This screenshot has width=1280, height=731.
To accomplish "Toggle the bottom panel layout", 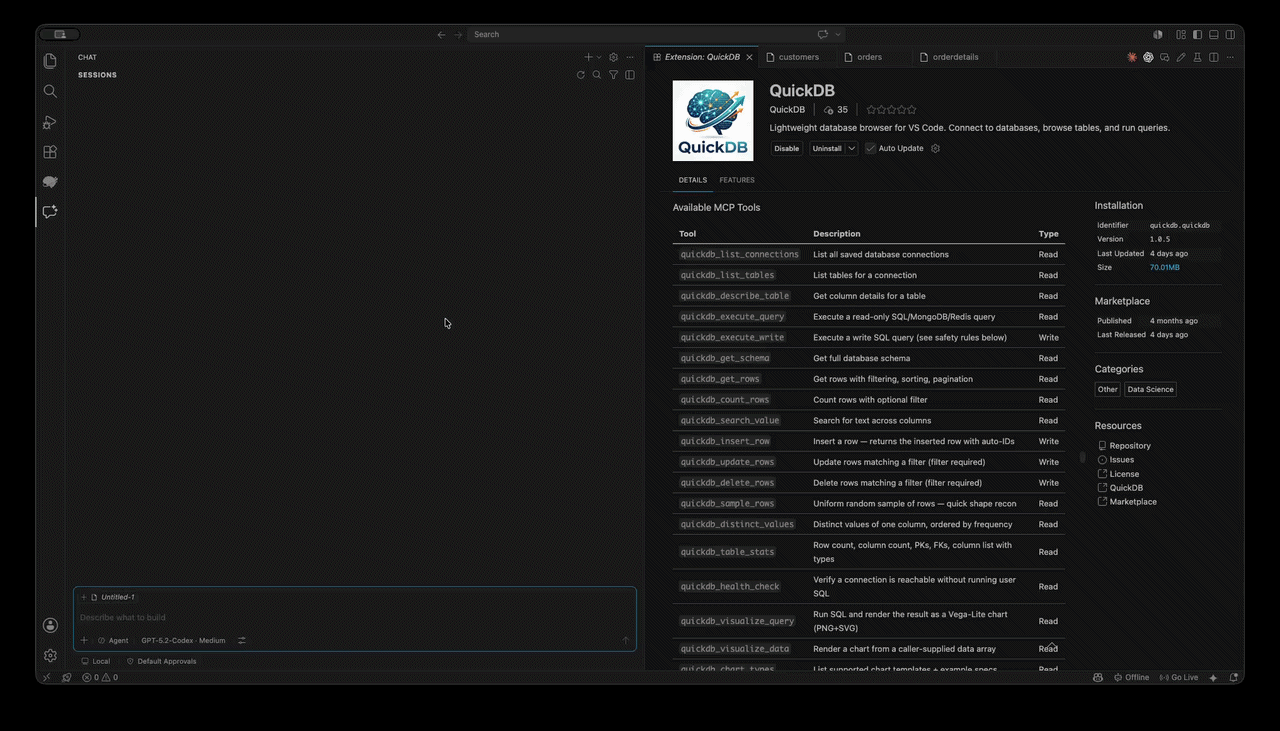I will 1213,34.
